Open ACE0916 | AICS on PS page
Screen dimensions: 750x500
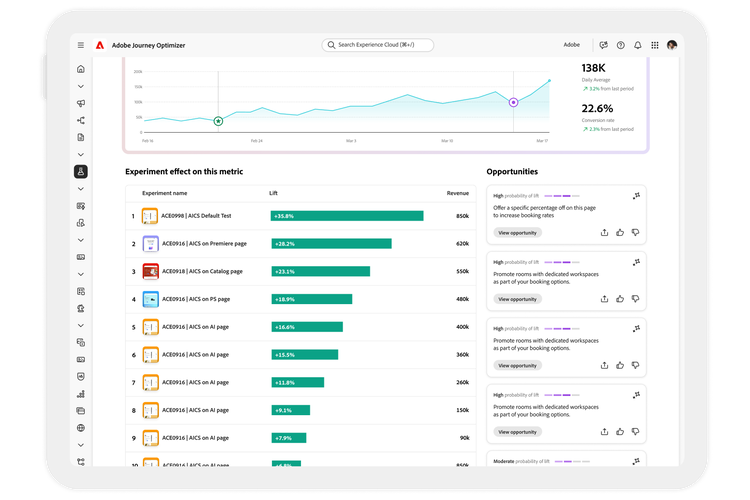pyautogui.click(x=196, y=299)
